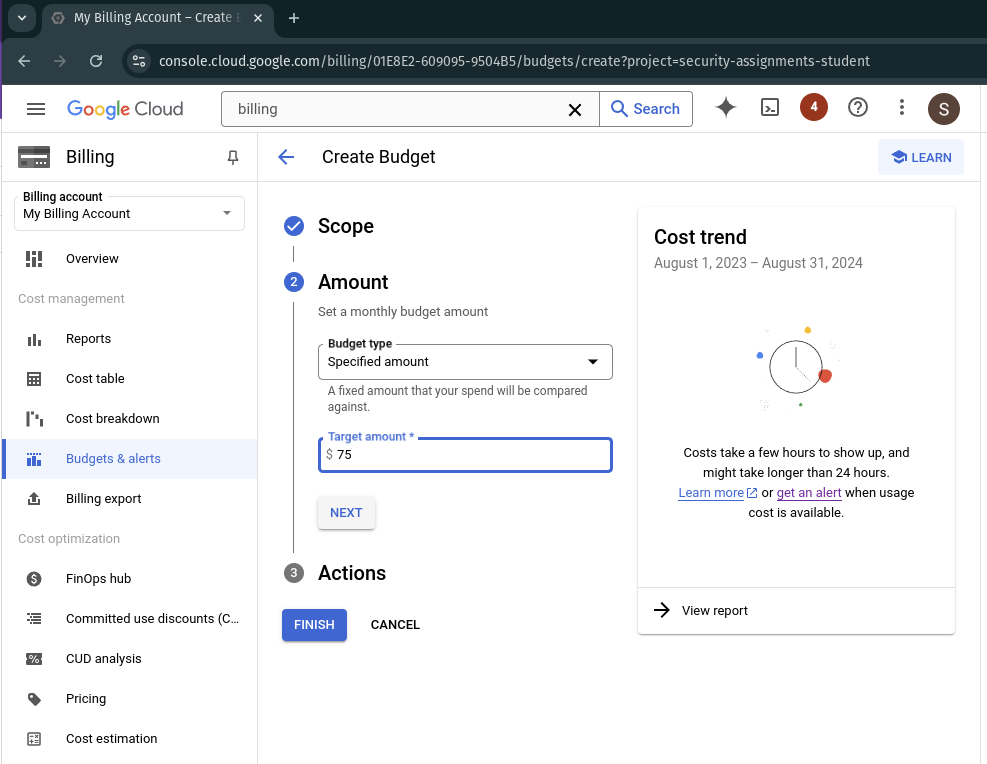Viewport: 987px width, 764px height.
Task: Click the browser address bar URL
Action: coord(514,61)
